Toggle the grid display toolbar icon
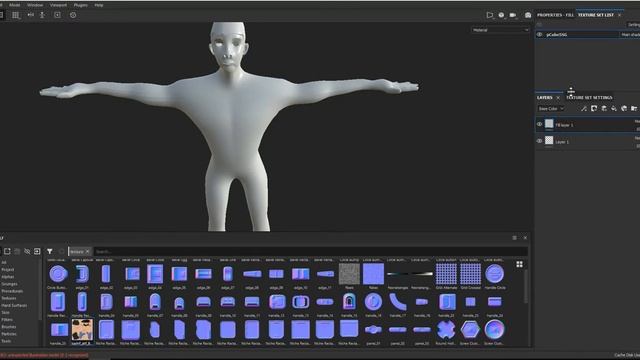Viewport: 640px width, 360px height. (x=16, y=15)
